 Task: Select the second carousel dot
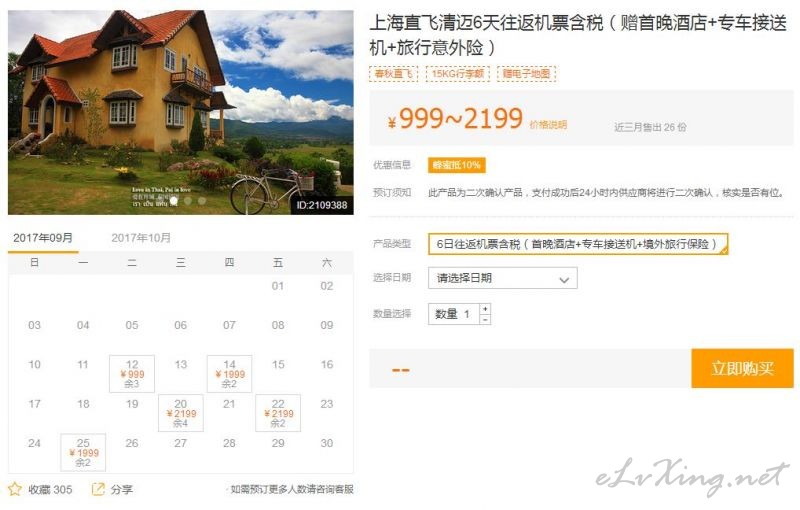188,201
